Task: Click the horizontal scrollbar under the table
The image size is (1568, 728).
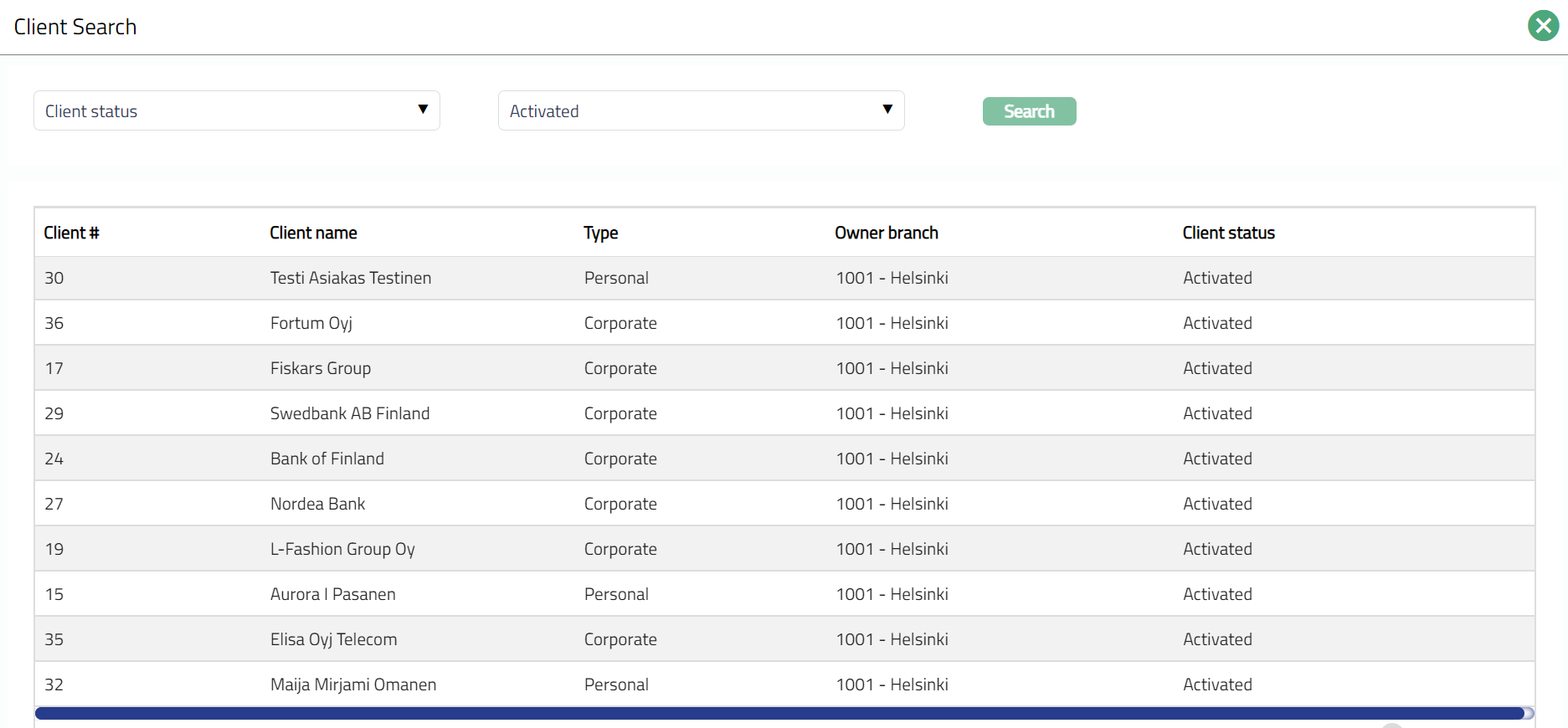Action: 779,713
